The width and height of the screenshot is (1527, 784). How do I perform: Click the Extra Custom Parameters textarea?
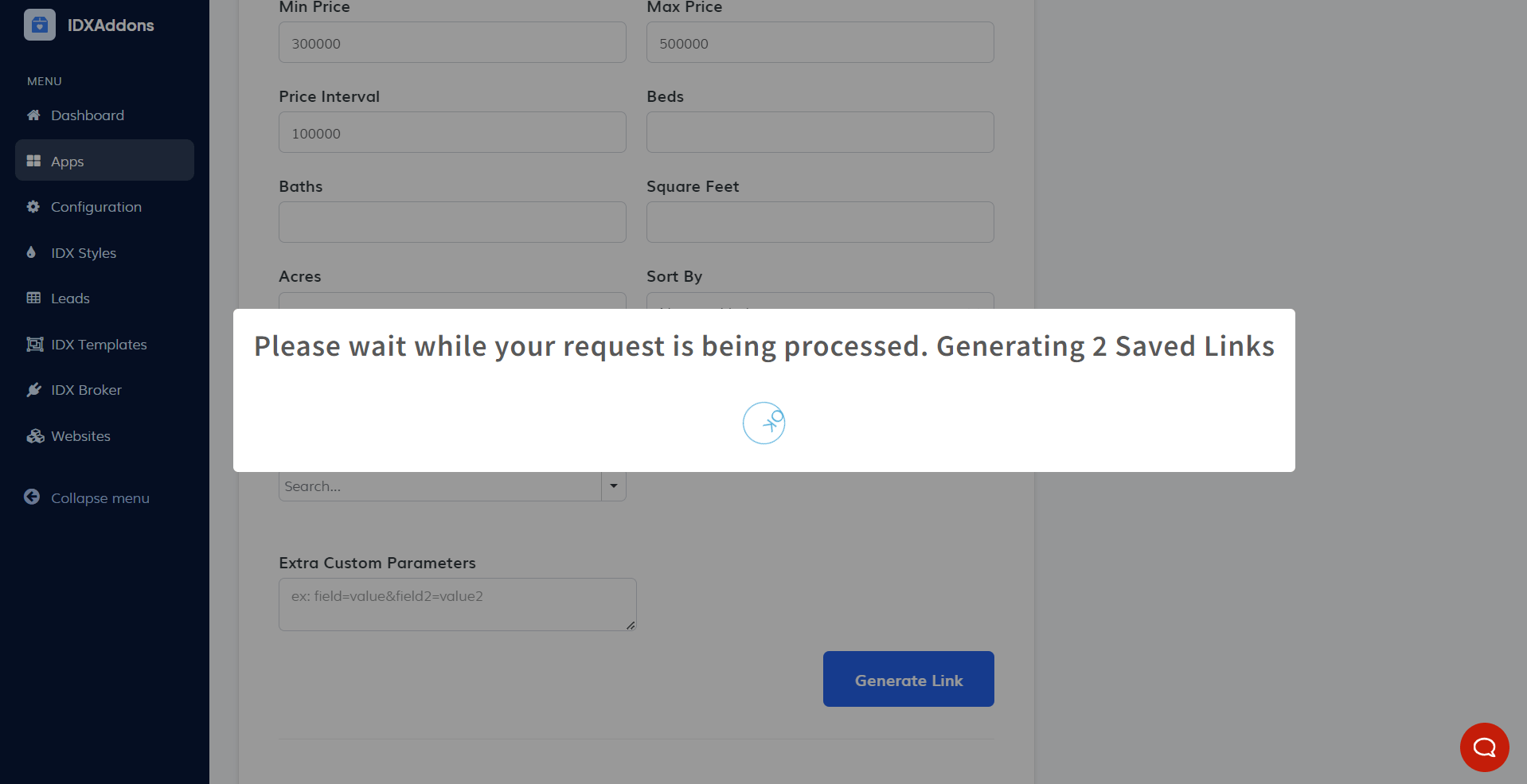(457, 604)
